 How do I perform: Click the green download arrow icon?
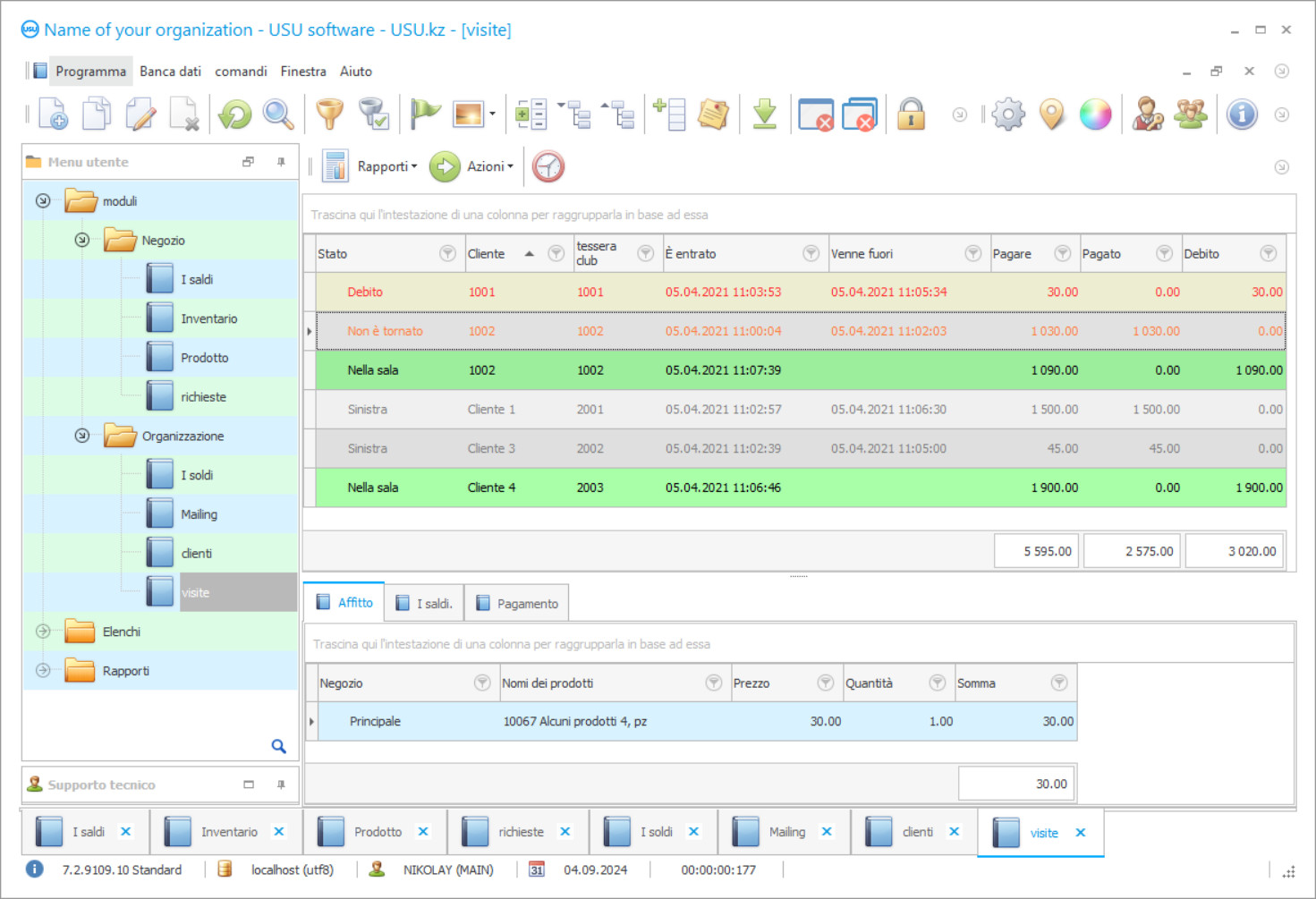click(764, 114)
